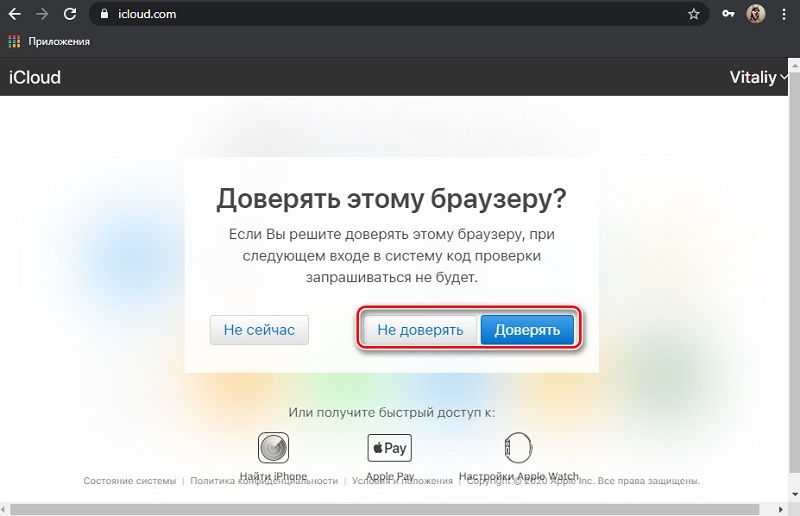Open the Приложения apps shortcut
This screenshot has width=800, height=516.
point(49,41)
